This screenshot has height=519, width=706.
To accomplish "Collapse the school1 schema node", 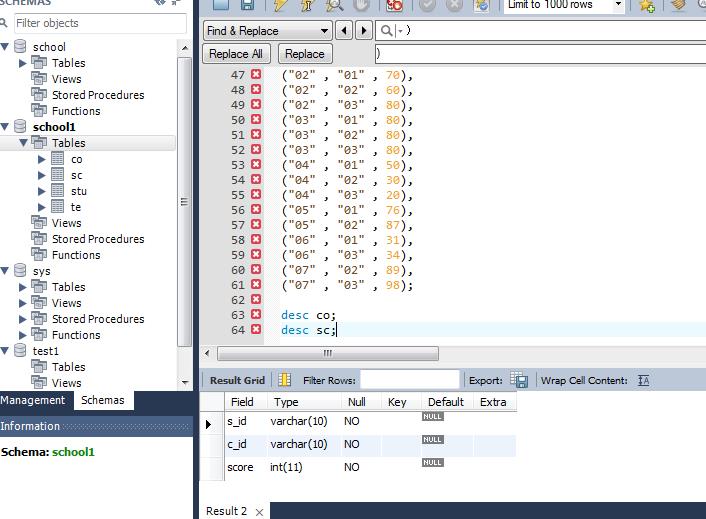I will 5,127.
